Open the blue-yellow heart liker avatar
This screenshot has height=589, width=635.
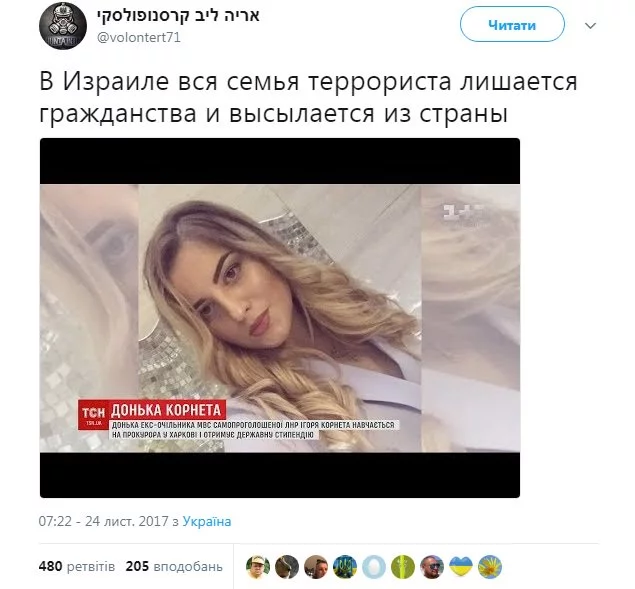point(461,566)
